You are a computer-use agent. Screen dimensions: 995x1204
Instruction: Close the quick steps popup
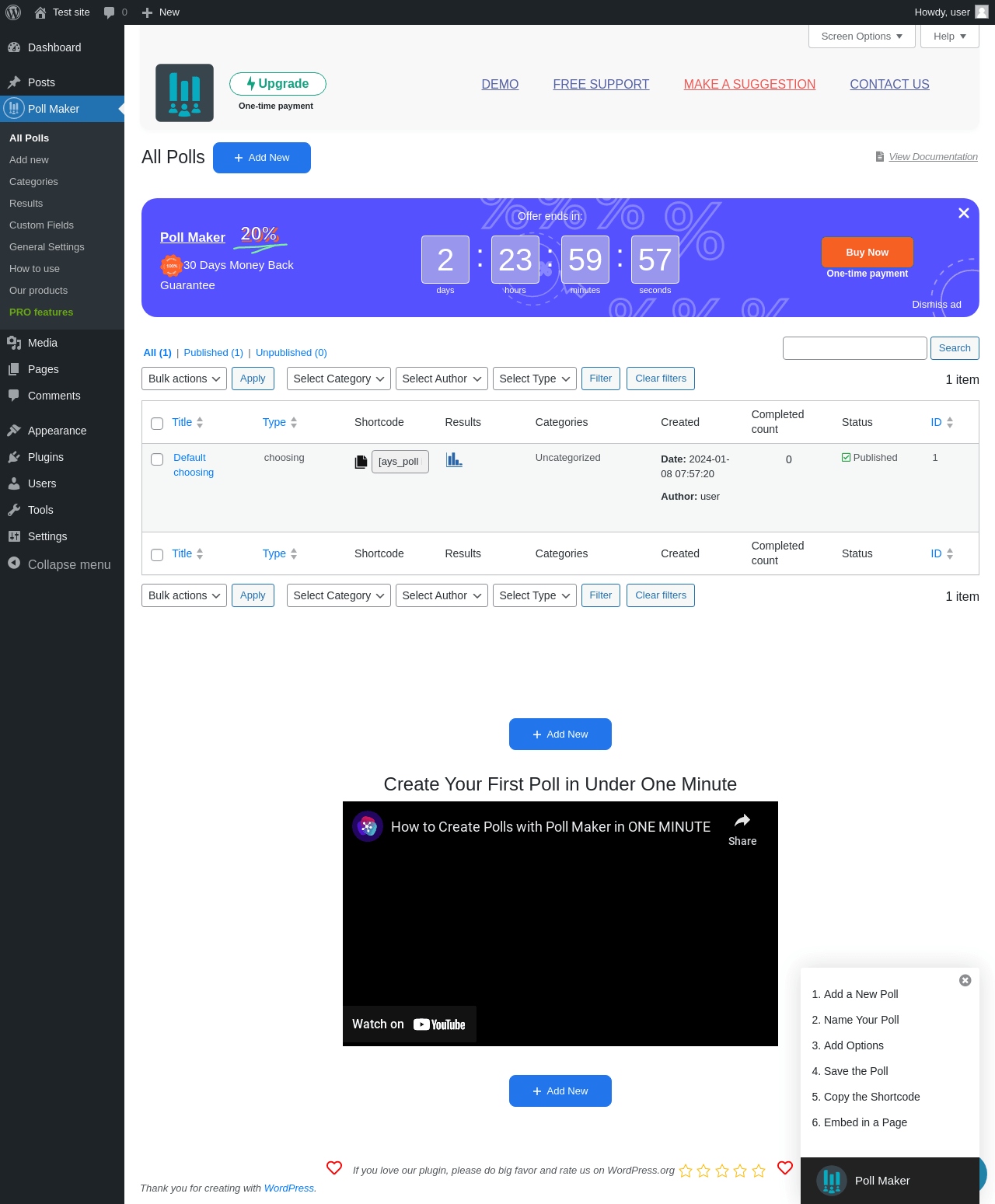coord(965,980)
